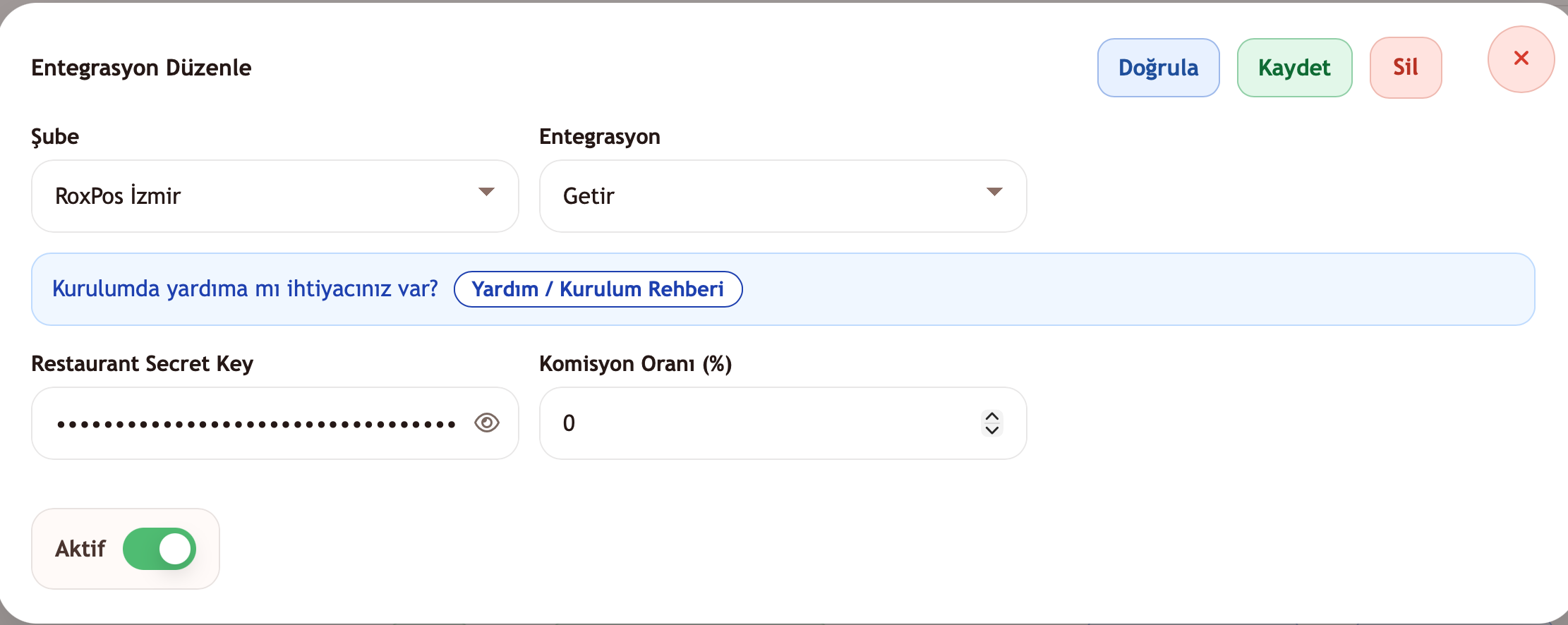Disable the Aktif toggle switch
Viewport: 1568px width, 625px height.
(159, 549)
